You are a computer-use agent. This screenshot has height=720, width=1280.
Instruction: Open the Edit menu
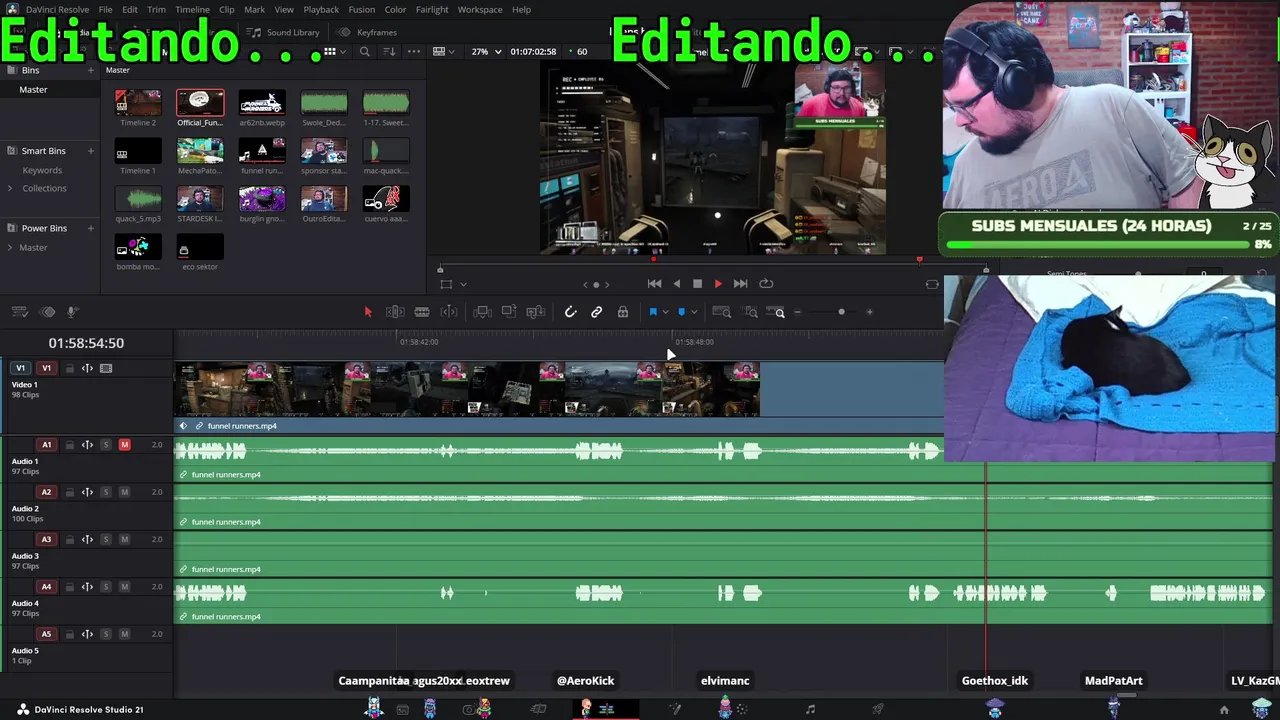click(130, 9)
